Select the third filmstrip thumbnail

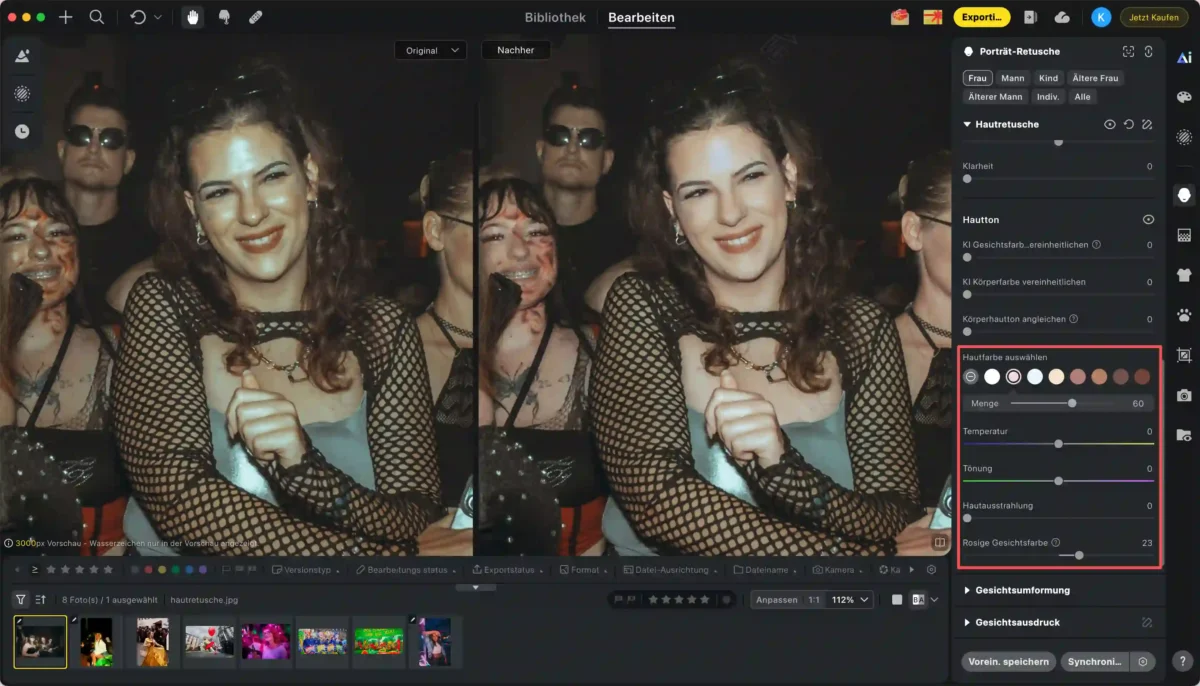pyautogui.click(x=153, y=641)
